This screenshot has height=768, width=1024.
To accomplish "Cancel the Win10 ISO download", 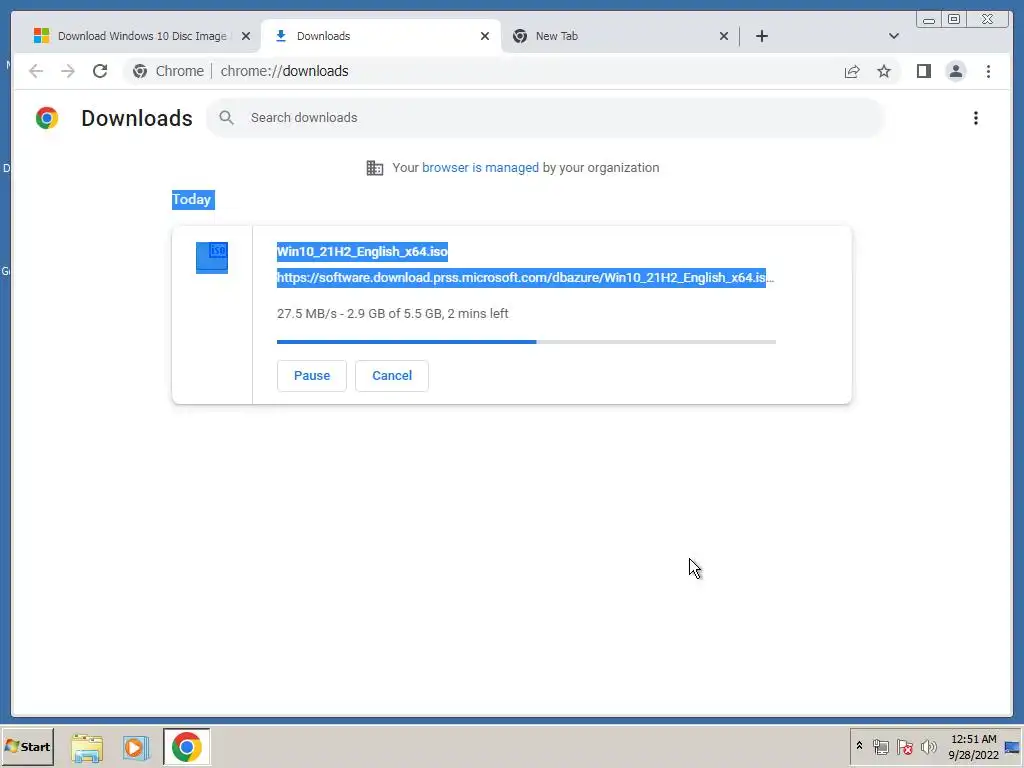I will coord(392,376).
